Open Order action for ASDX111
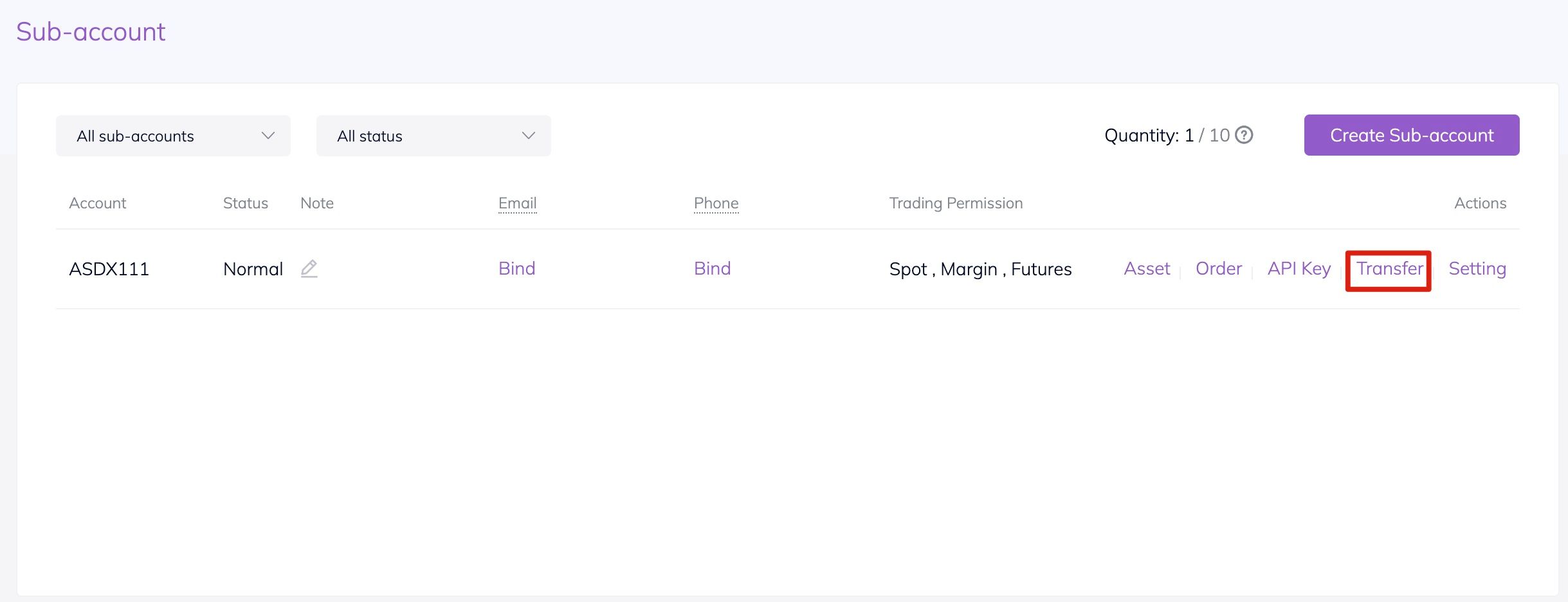Viewport: 1568px width, 602px height. (1218, 268)
